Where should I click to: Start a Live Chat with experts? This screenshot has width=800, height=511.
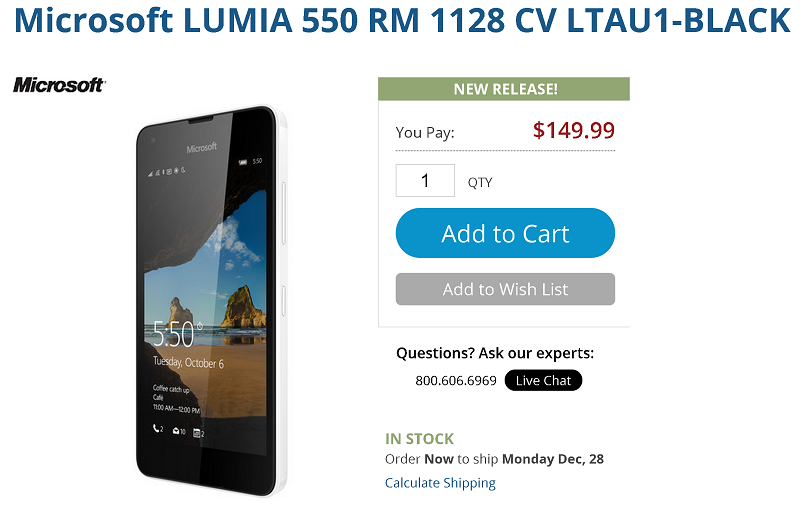tap(543, 380)
